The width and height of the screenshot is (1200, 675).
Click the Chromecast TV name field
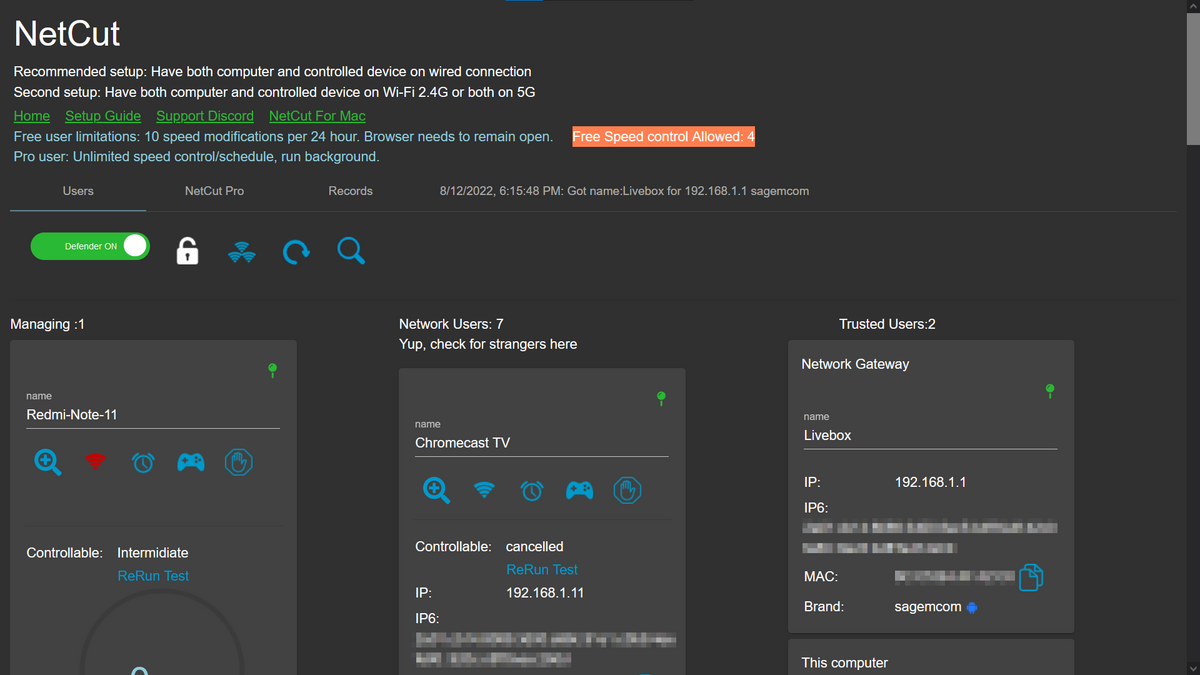542,443
